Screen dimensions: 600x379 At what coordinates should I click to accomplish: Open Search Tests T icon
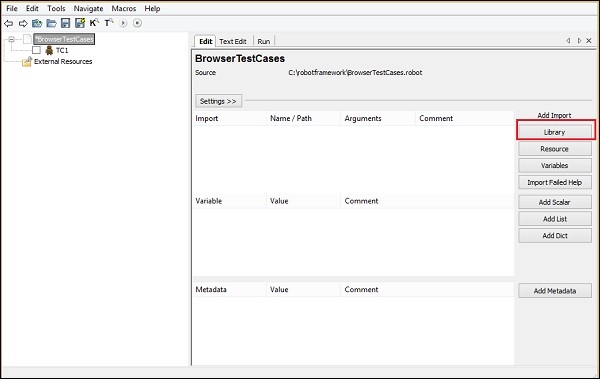tap(109, 23)
